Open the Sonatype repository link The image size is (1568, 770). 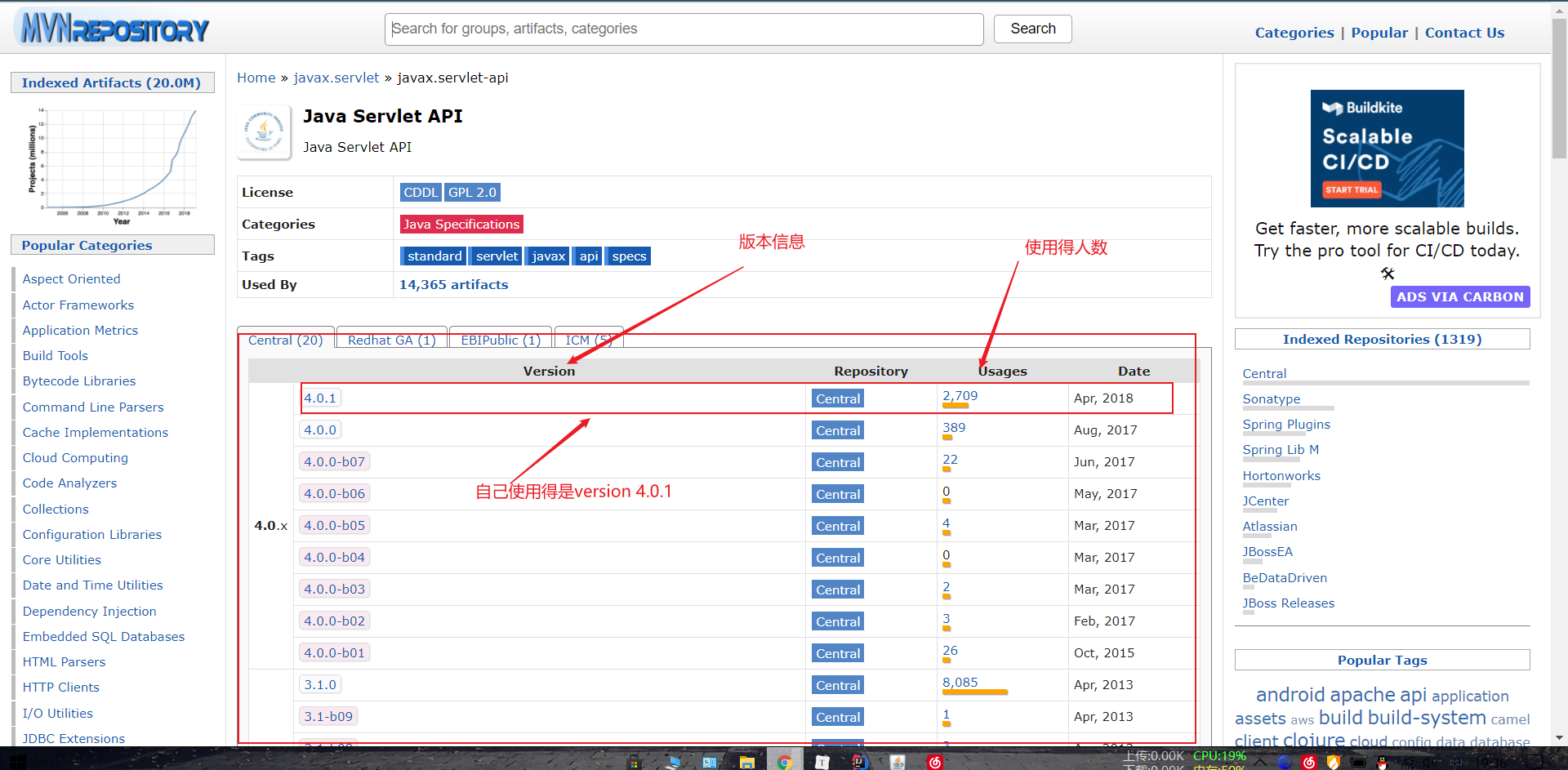tap(1272, 399)
